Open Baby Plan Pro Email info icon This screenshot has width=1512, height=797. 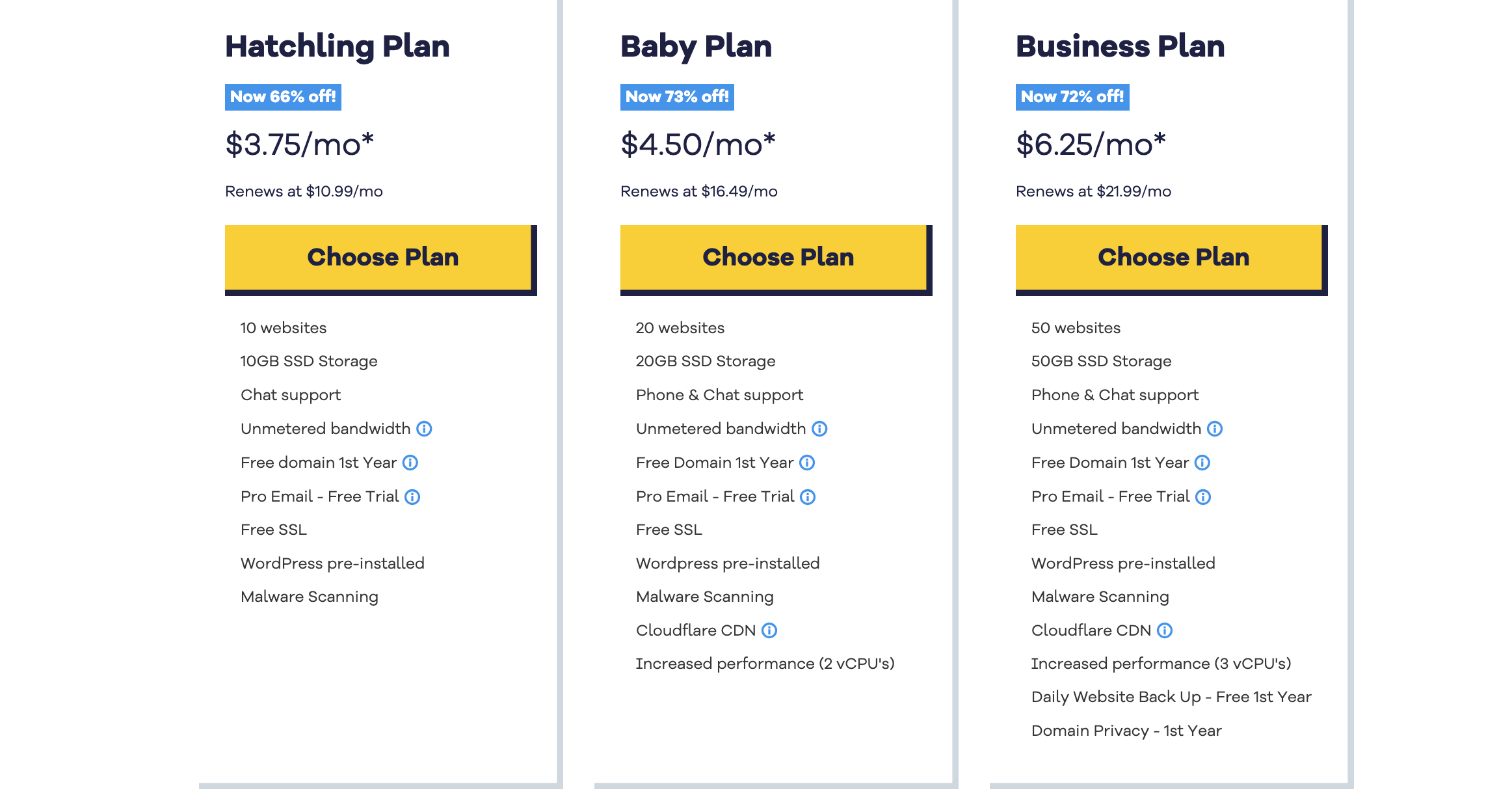coord(808,497)
